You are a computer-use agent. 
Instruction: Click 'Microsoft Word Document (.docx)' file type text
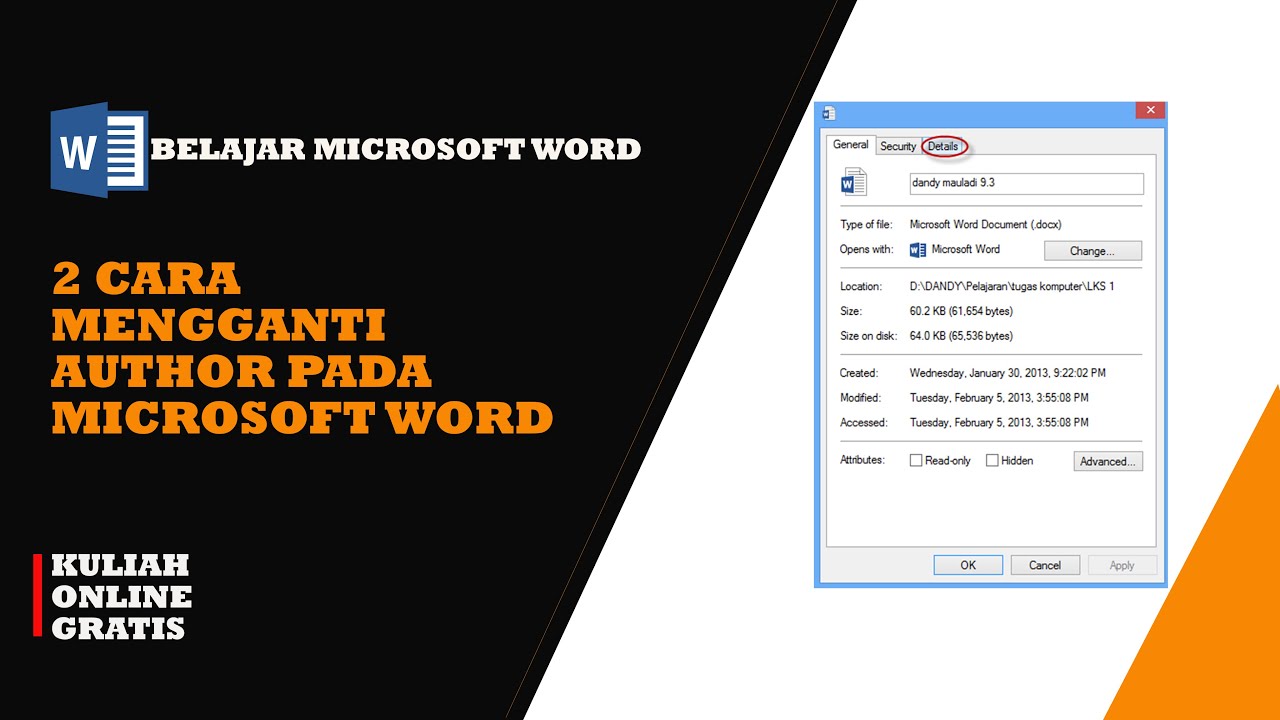(986, 225)
